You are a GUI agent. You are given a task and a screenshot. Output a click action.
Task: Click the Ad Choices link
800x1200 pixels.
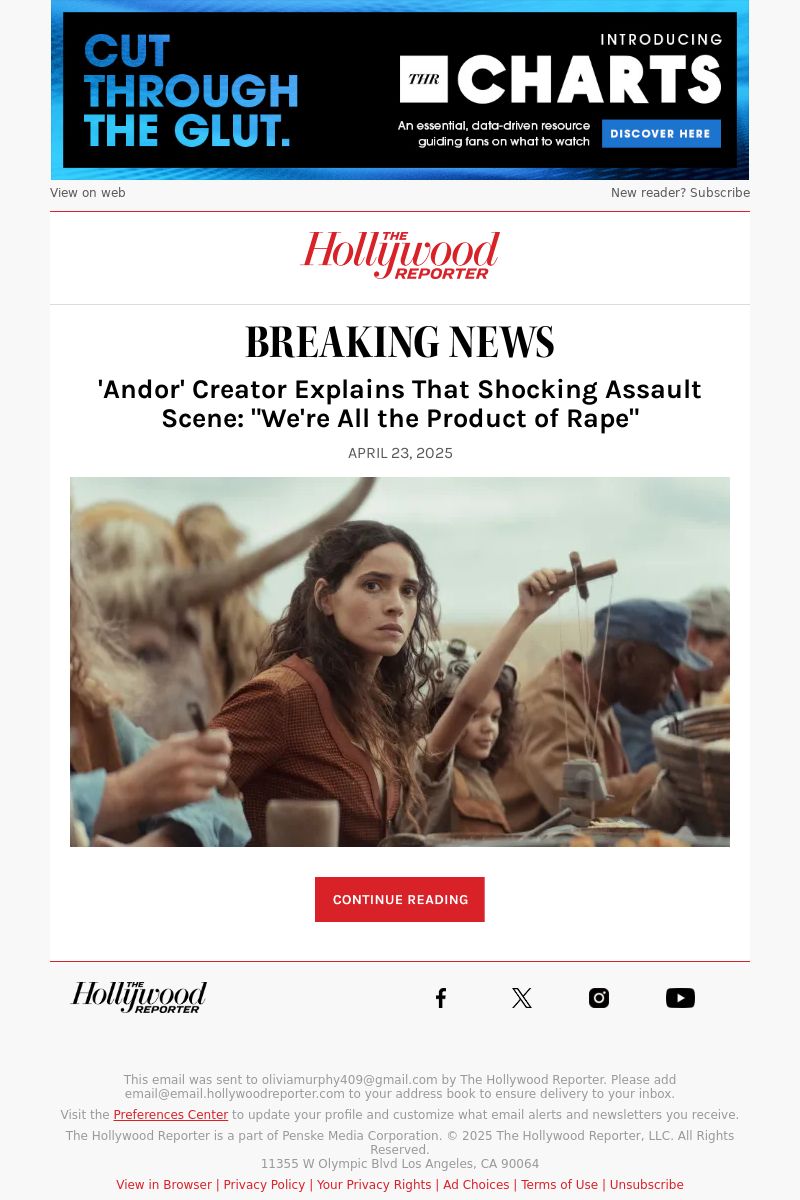(x=476, y=1185)
